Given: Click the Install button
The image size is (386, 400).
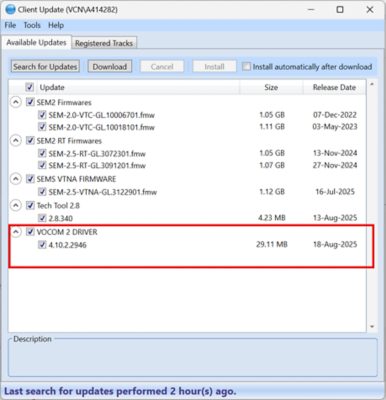Looking at the screenshot, I should 214,67.
